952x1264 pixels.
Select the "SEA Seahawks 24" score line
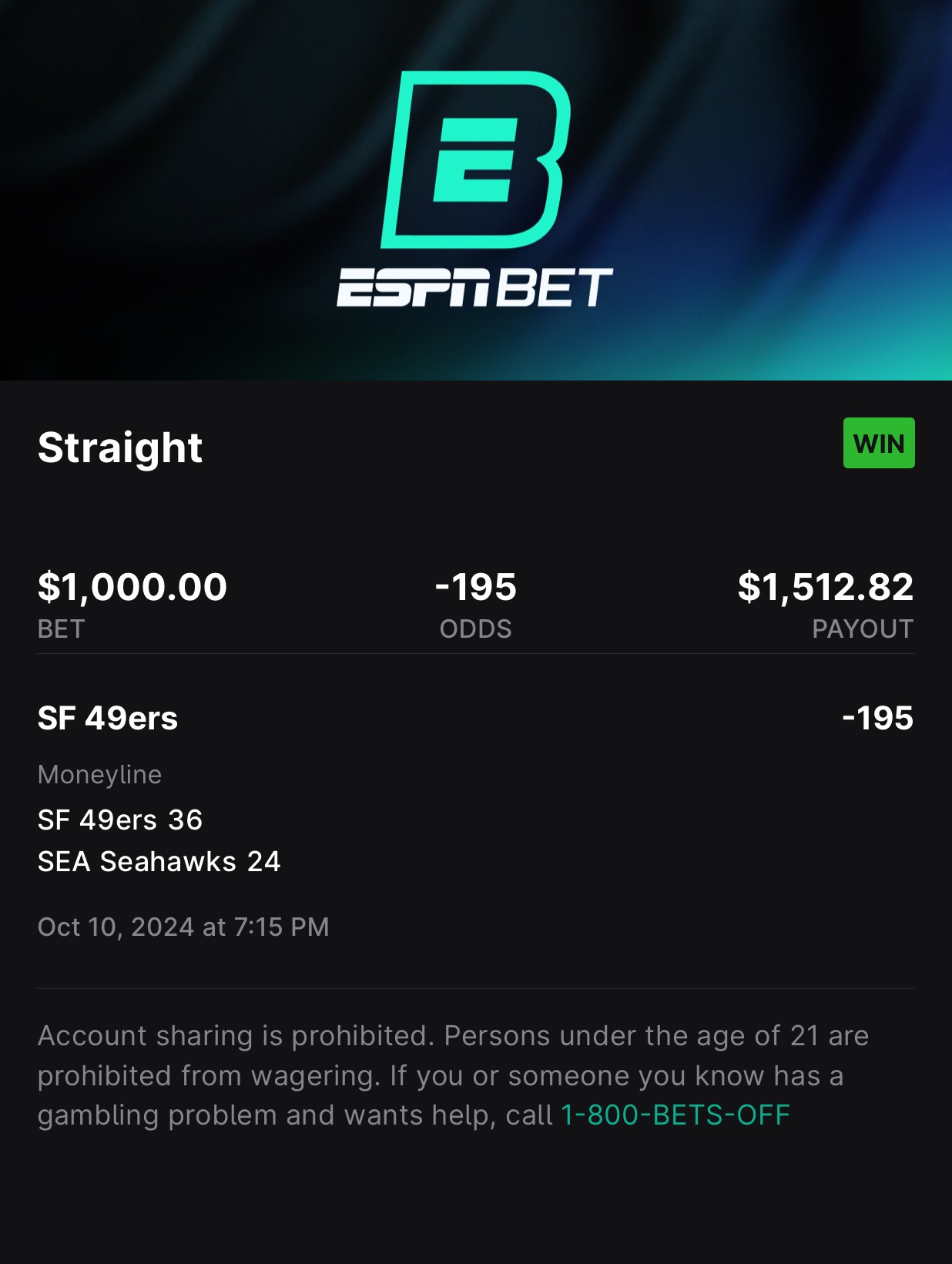159,862
